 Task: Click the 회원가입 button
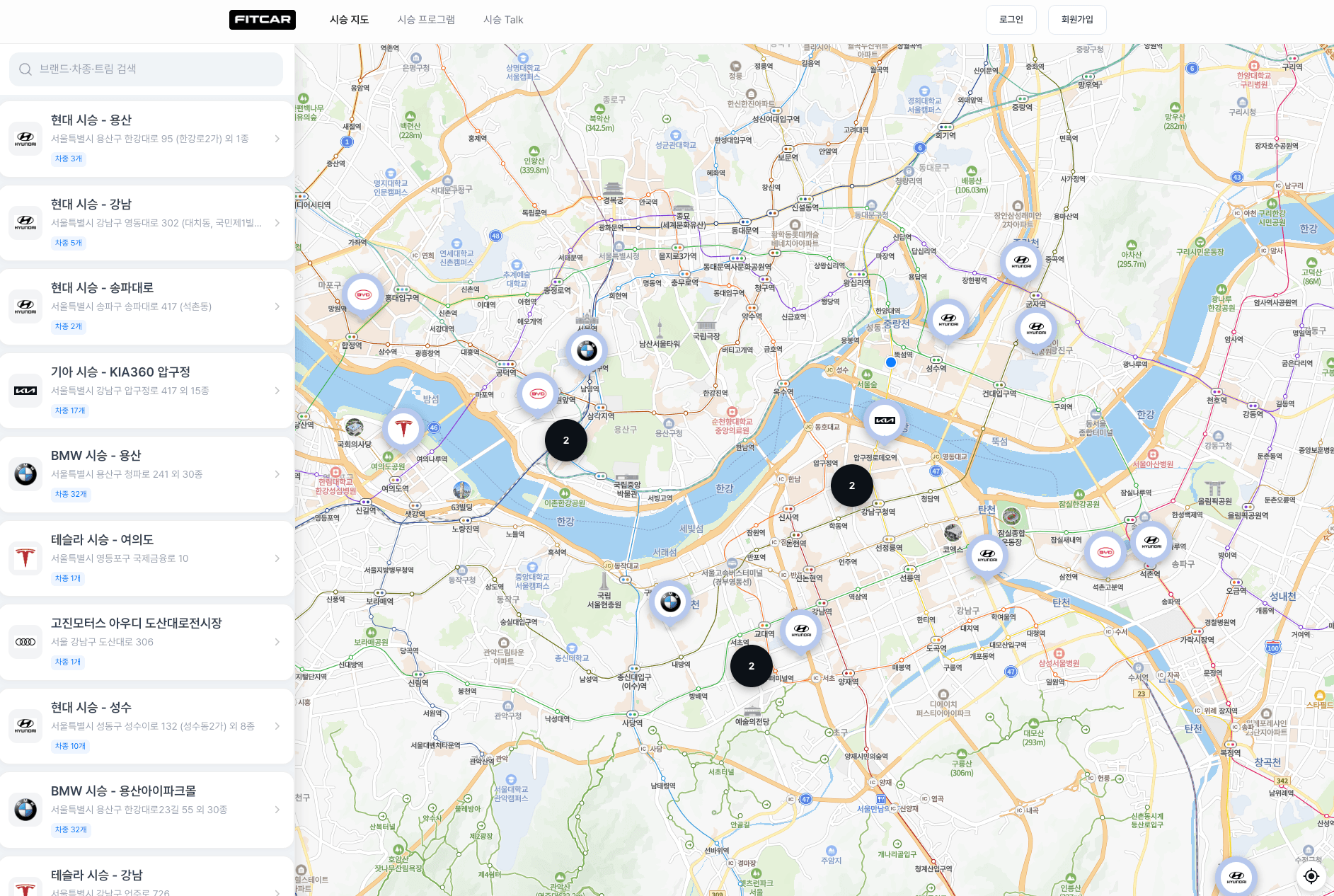[x=1077, y=20]
